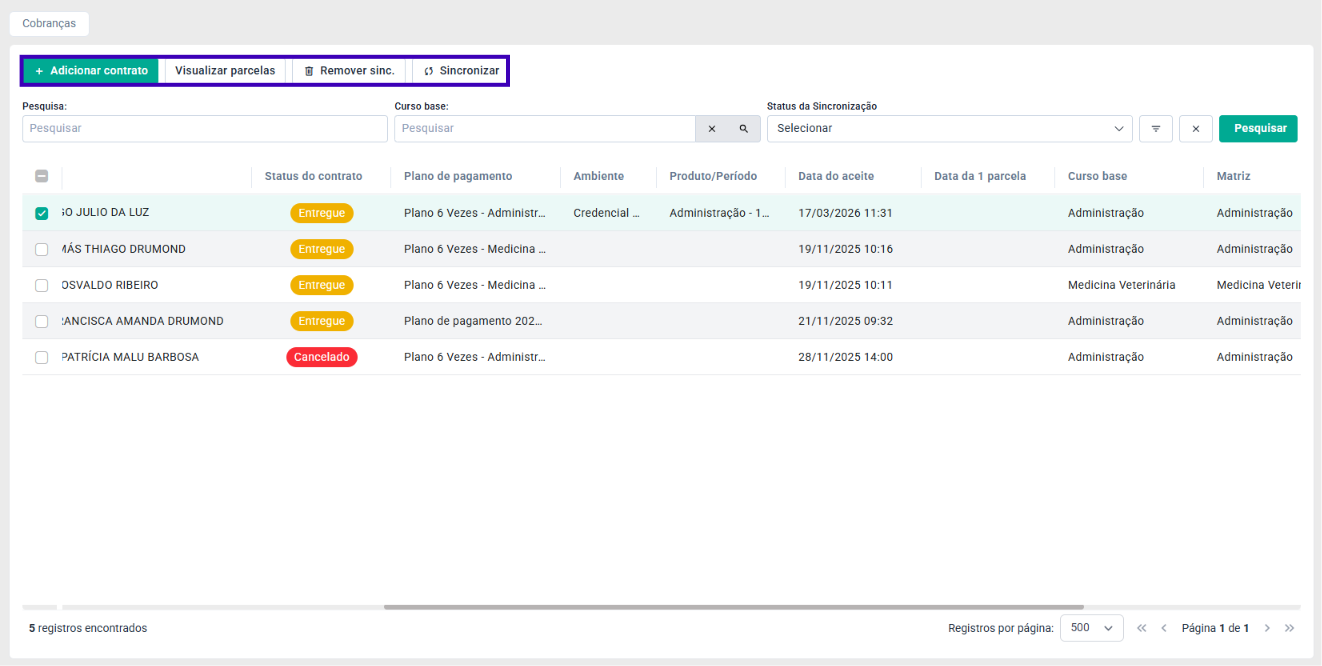The width and height of the screenshot is (1322, 666).
Task: Go to next page icon
Action: coord(1267,628)
